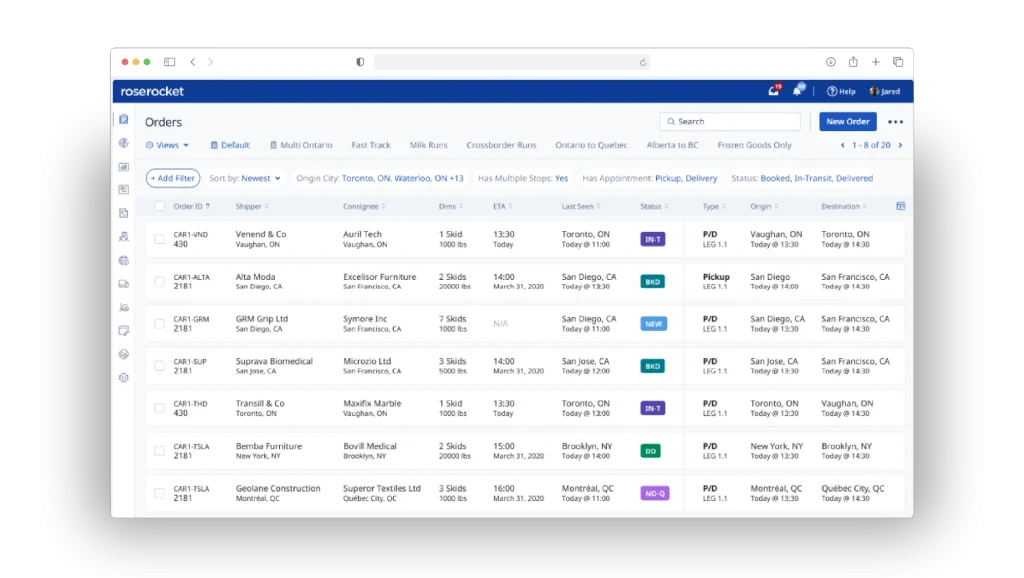The image size is (1024, 578).
Task: Click the Add Filter button
Action: (x=172, y=178)
